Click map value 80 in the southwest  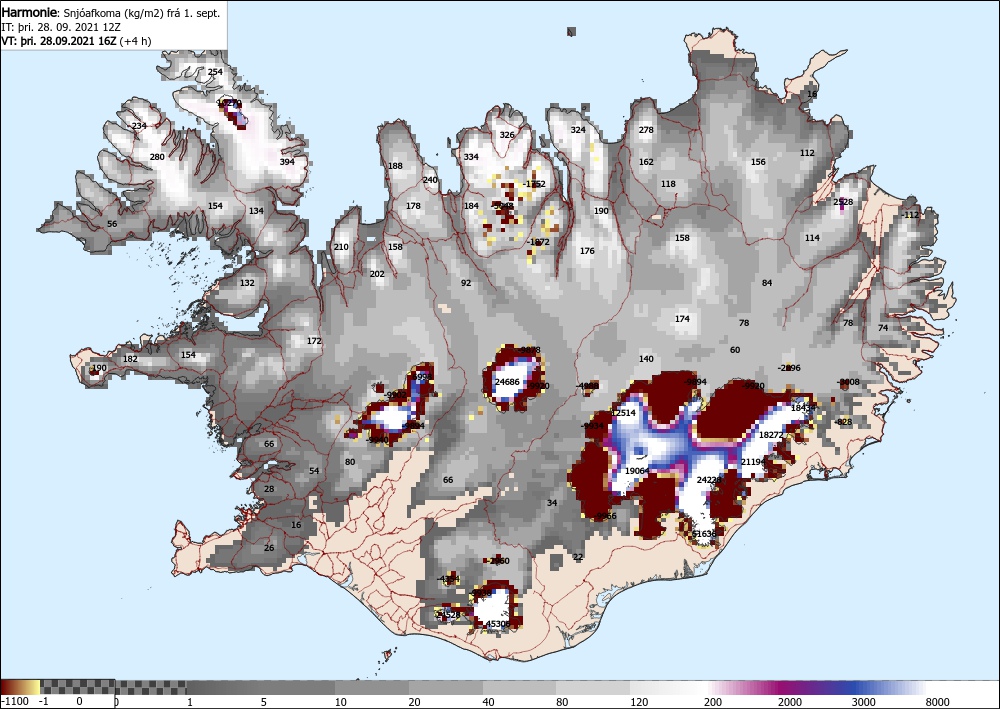coord(350,462)
